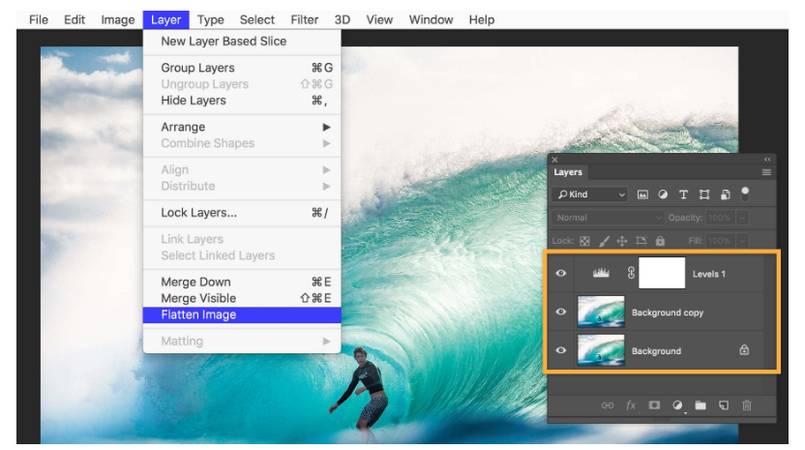Choose Group Layers
The height and width of the screenshot is (450, 805).
click(242, 68)
